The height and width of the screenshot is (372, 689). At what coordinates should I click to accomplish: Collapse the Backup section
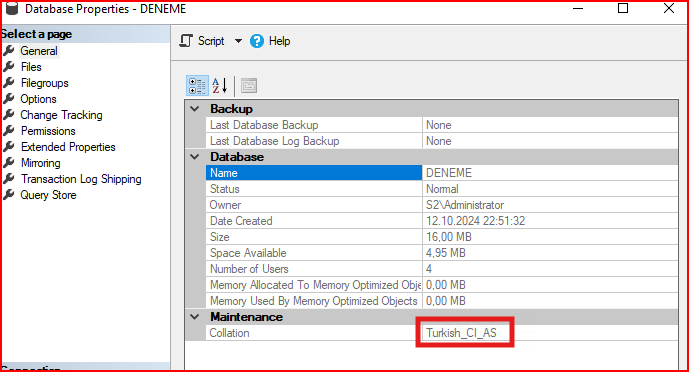[x=195, y=108]
